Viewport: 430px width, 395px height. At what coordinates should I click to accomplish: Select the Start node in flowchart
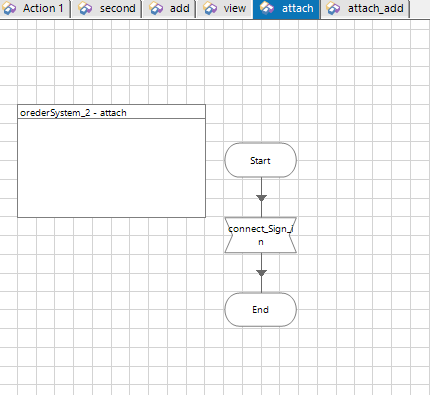point(261,160)
